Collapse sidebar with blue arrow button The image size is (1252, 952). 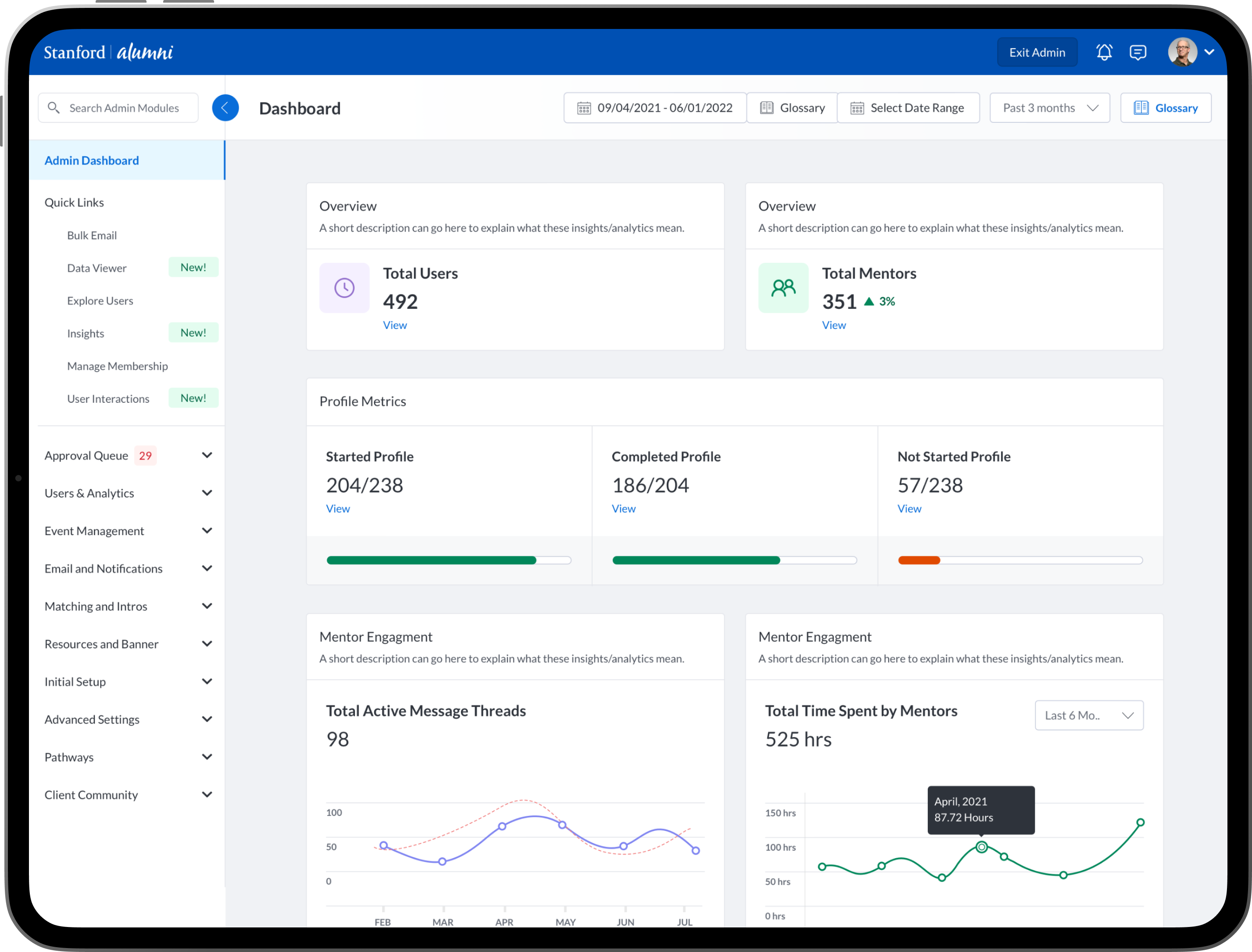click(x=225, y=107)
